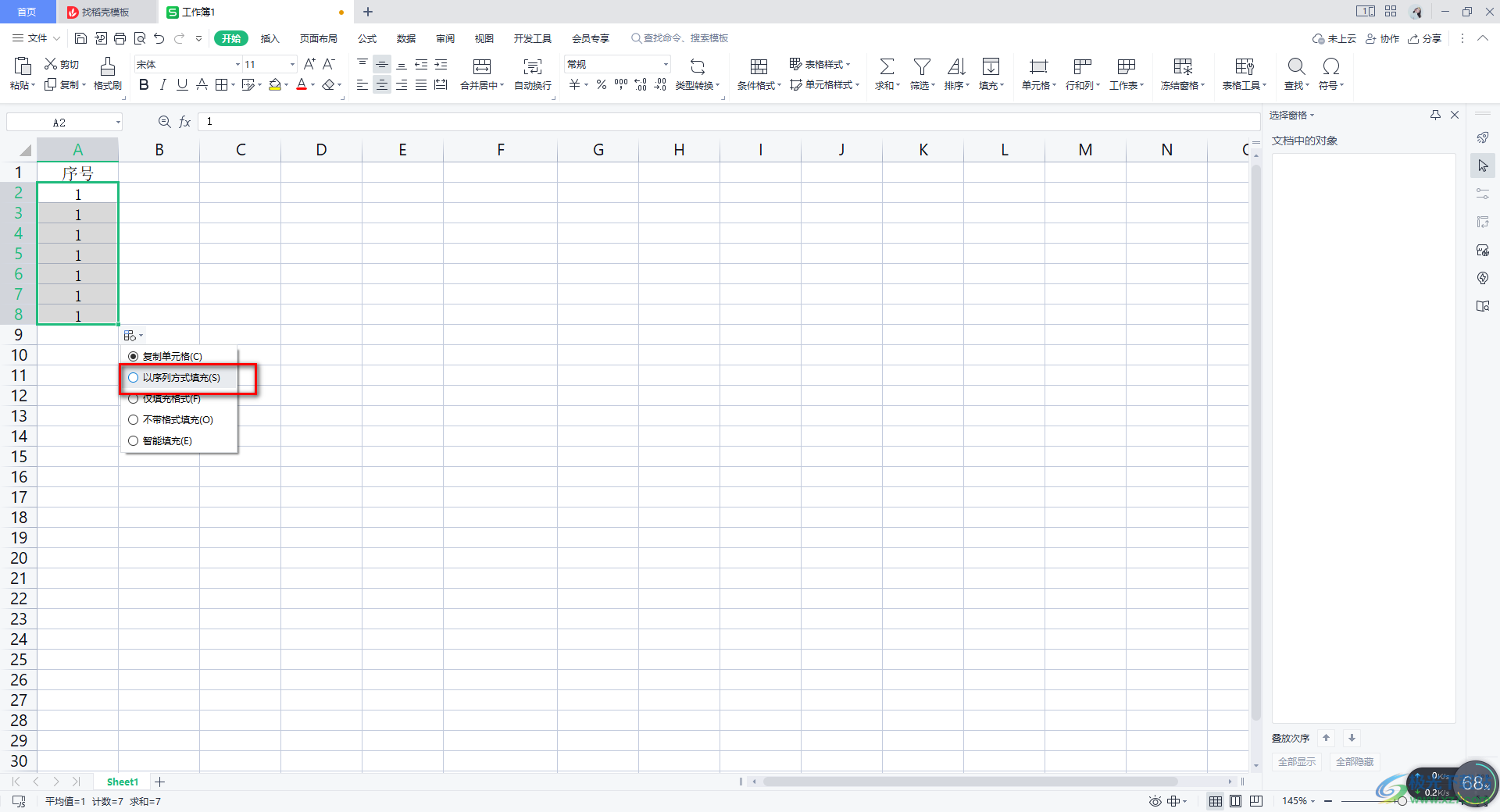Expand the Name Box dropdown
Image resolution: width=1500 pixels, height=812 pixels.
(x=118, y=123)
